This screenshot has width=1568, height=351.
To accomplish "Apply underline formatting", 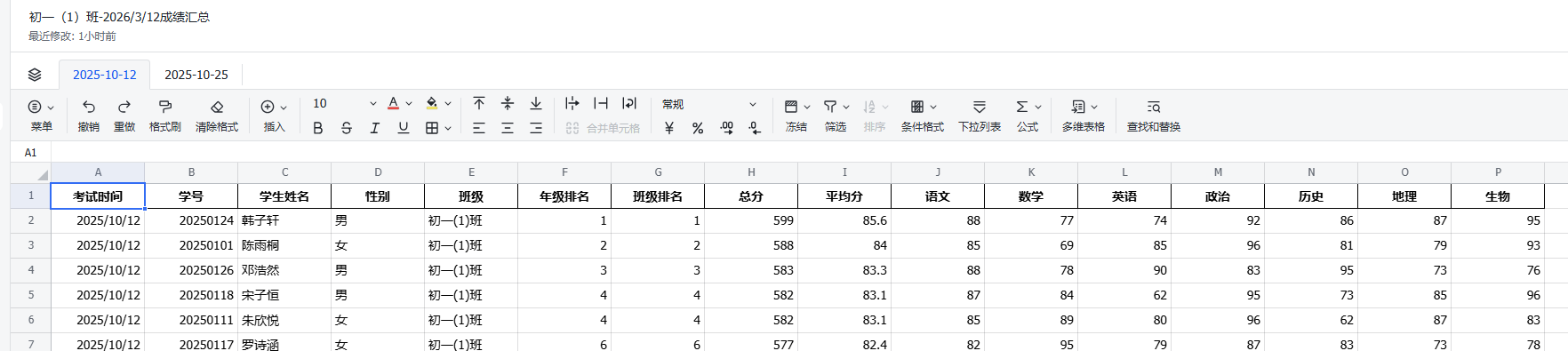I will click(x=404, y=128).
